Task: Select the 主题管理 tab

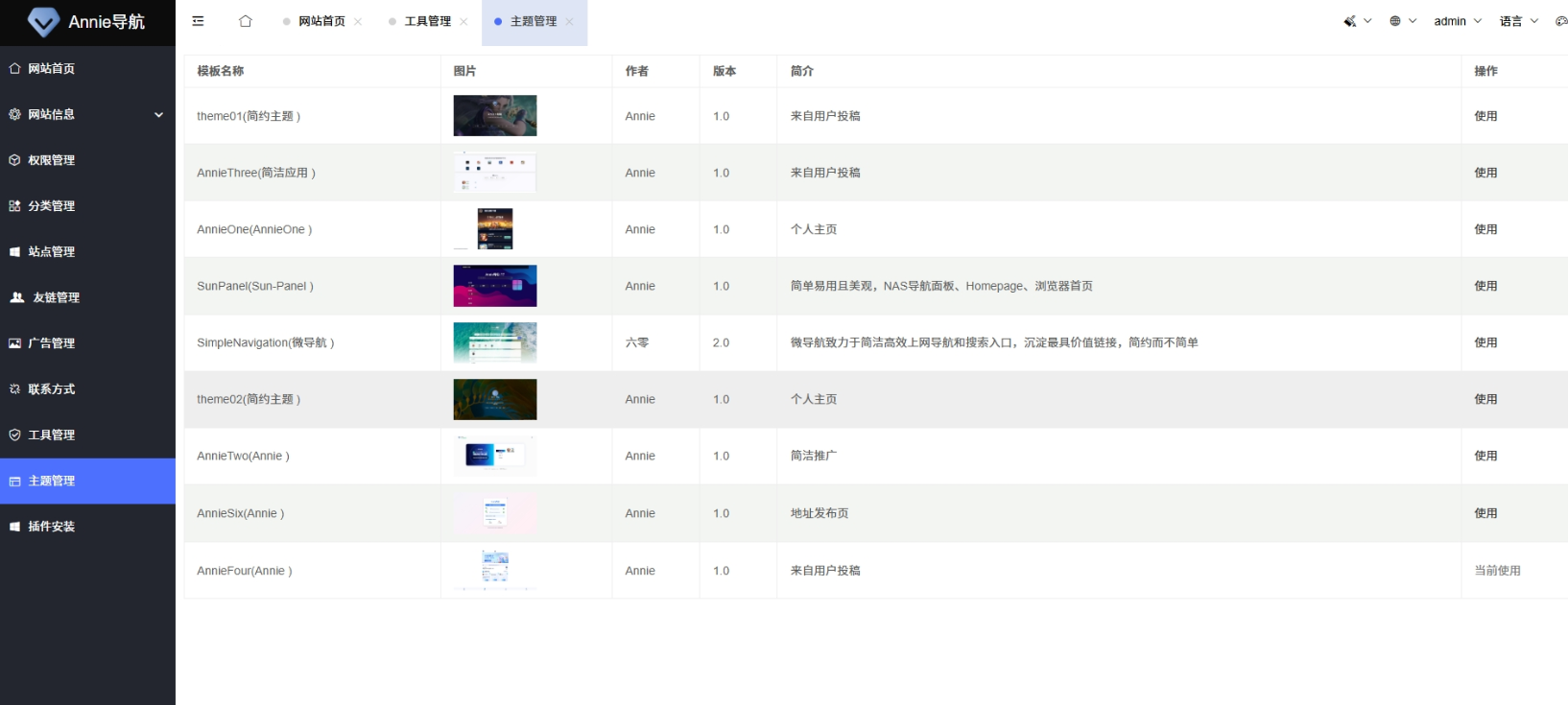Action: (533, 21)
